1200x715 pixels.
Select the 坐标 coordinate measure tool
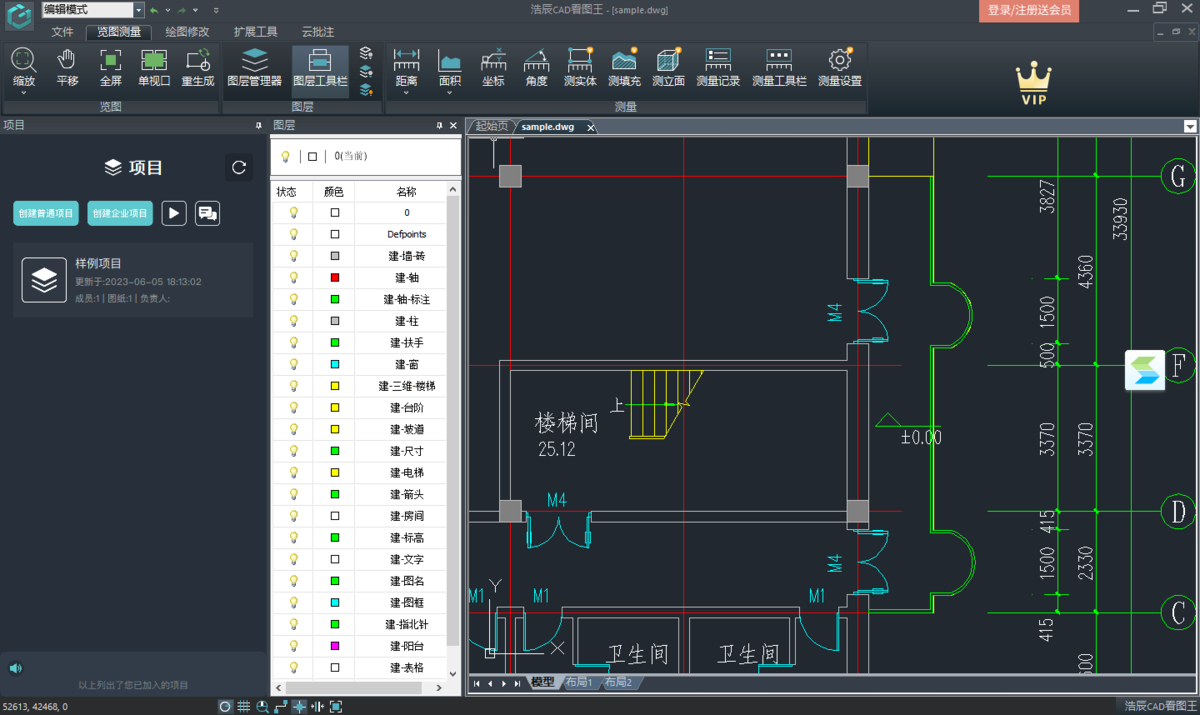[493, 68]
